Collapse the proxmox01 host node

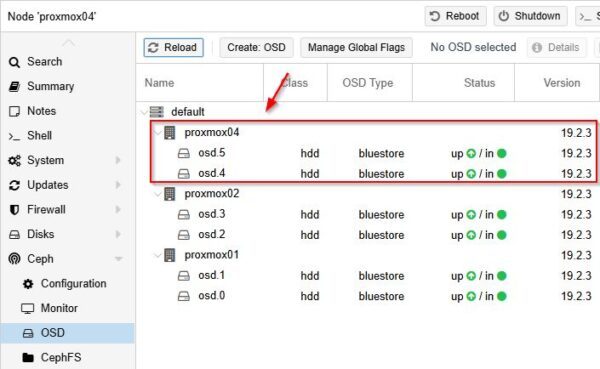pyautogui.click(x=157, y=255)
